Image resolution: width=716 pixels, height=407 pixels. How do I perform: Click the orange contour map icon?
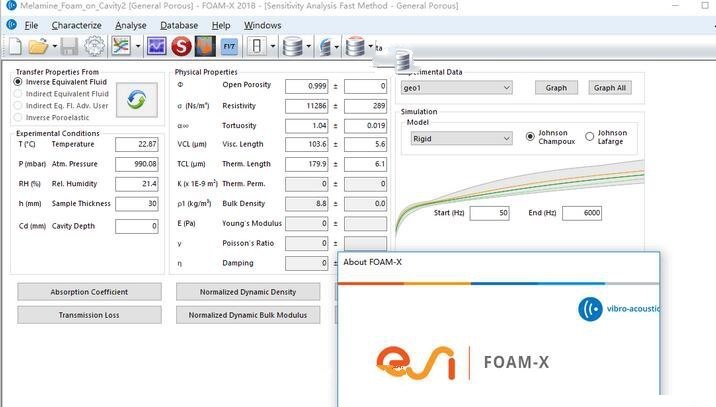point(205,47)
